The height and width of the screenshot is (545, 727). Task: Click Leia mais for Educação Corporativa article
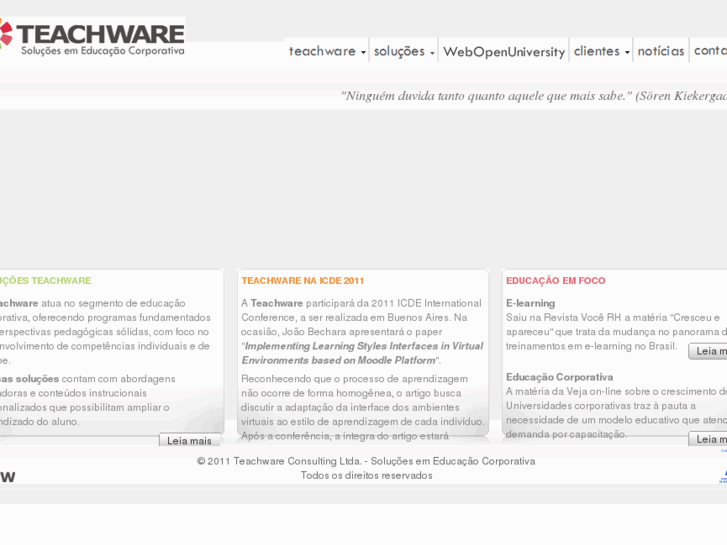coord(708,439)
